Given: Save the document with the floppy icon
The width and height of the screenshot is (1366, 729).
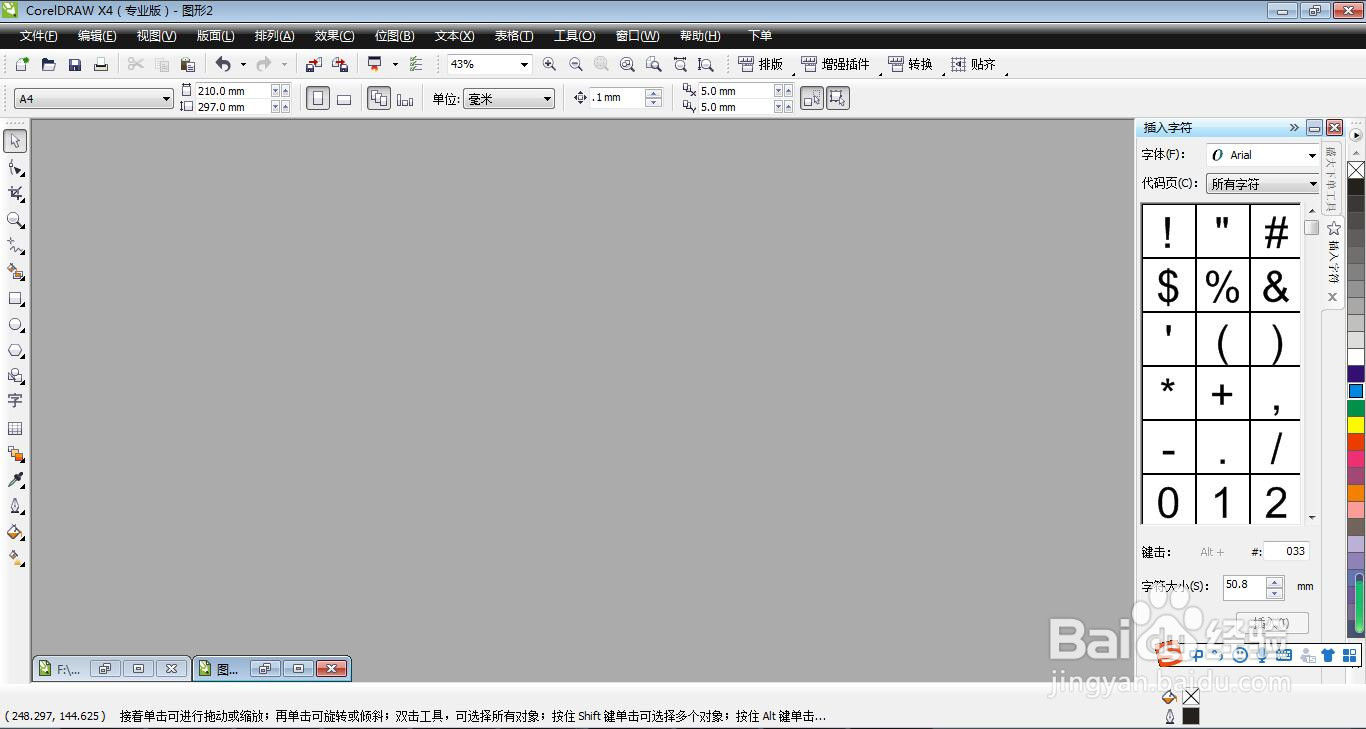Looking at the screenshot, I should [74, 64].
